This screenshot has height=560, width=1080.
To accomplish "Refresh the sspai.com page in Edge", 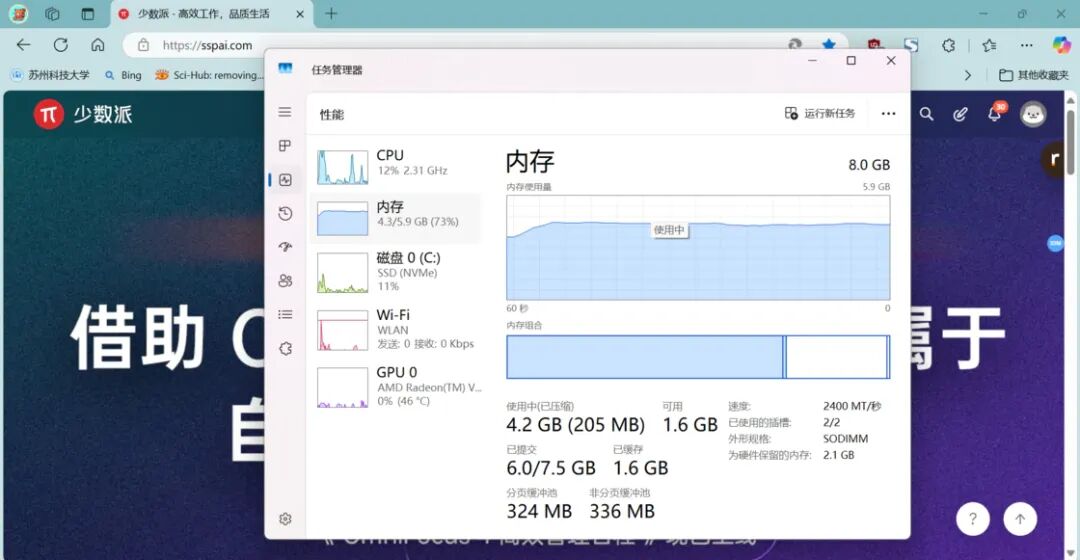I will point(61,45).
